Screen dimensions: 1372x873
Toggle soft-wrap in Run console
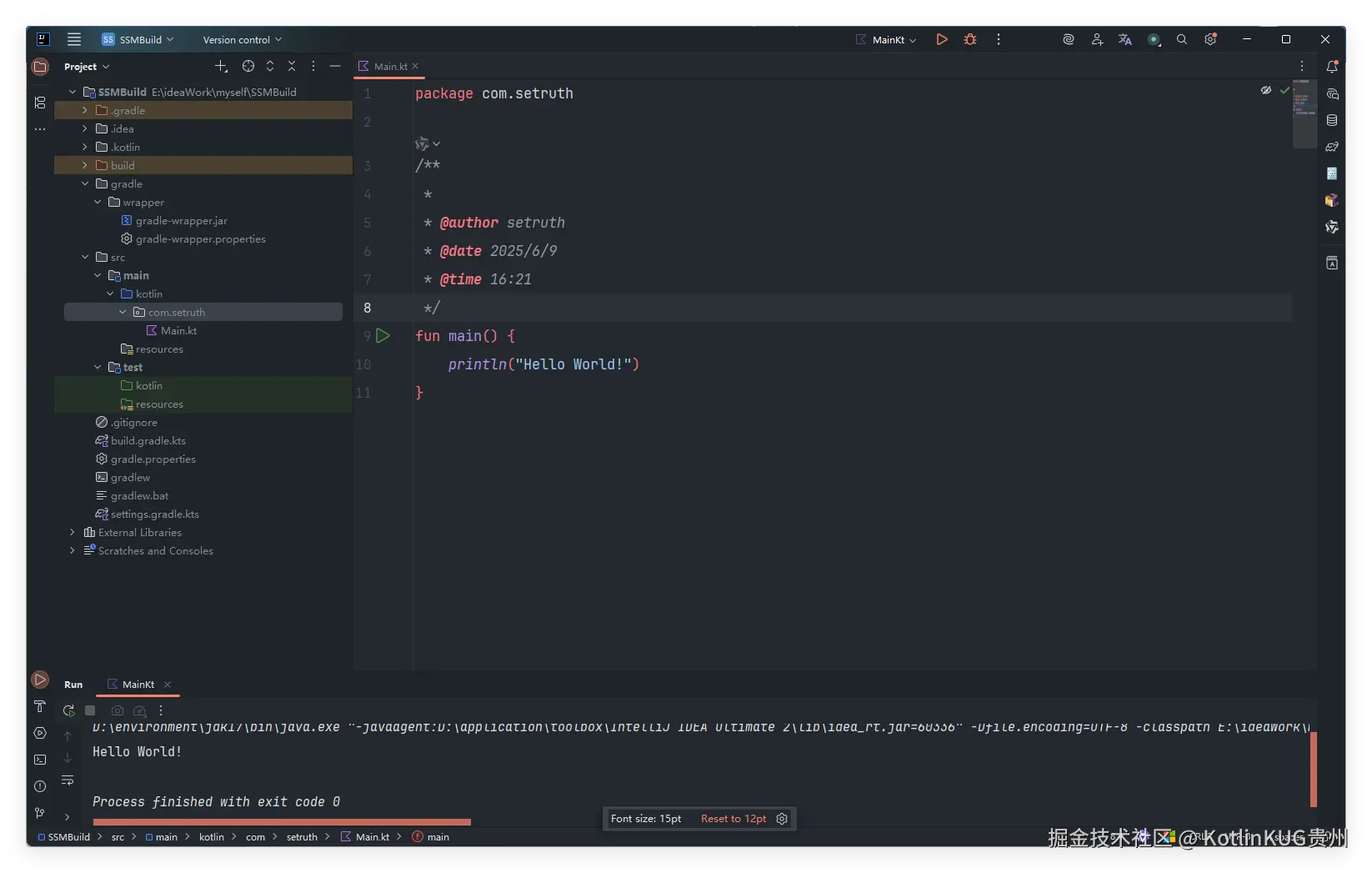click(68, 780)
